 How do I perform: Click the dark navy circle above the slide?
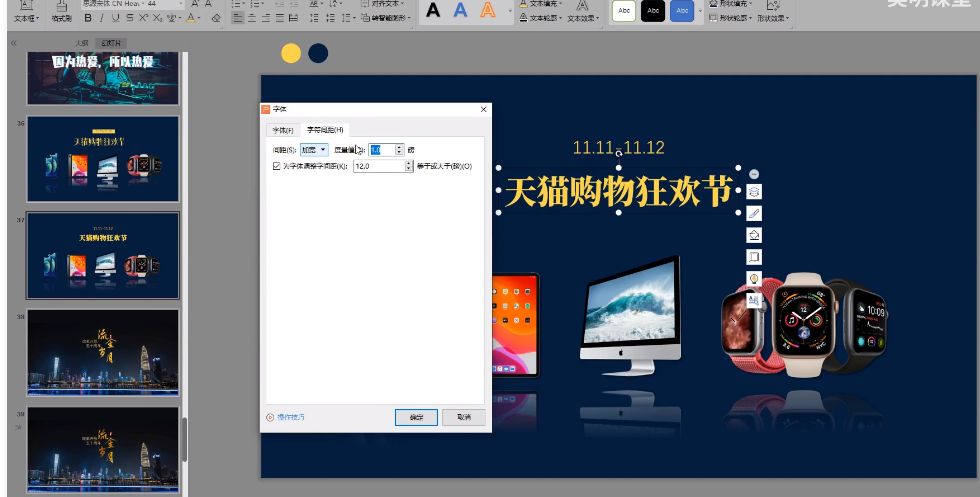click(x=318, y=53)
